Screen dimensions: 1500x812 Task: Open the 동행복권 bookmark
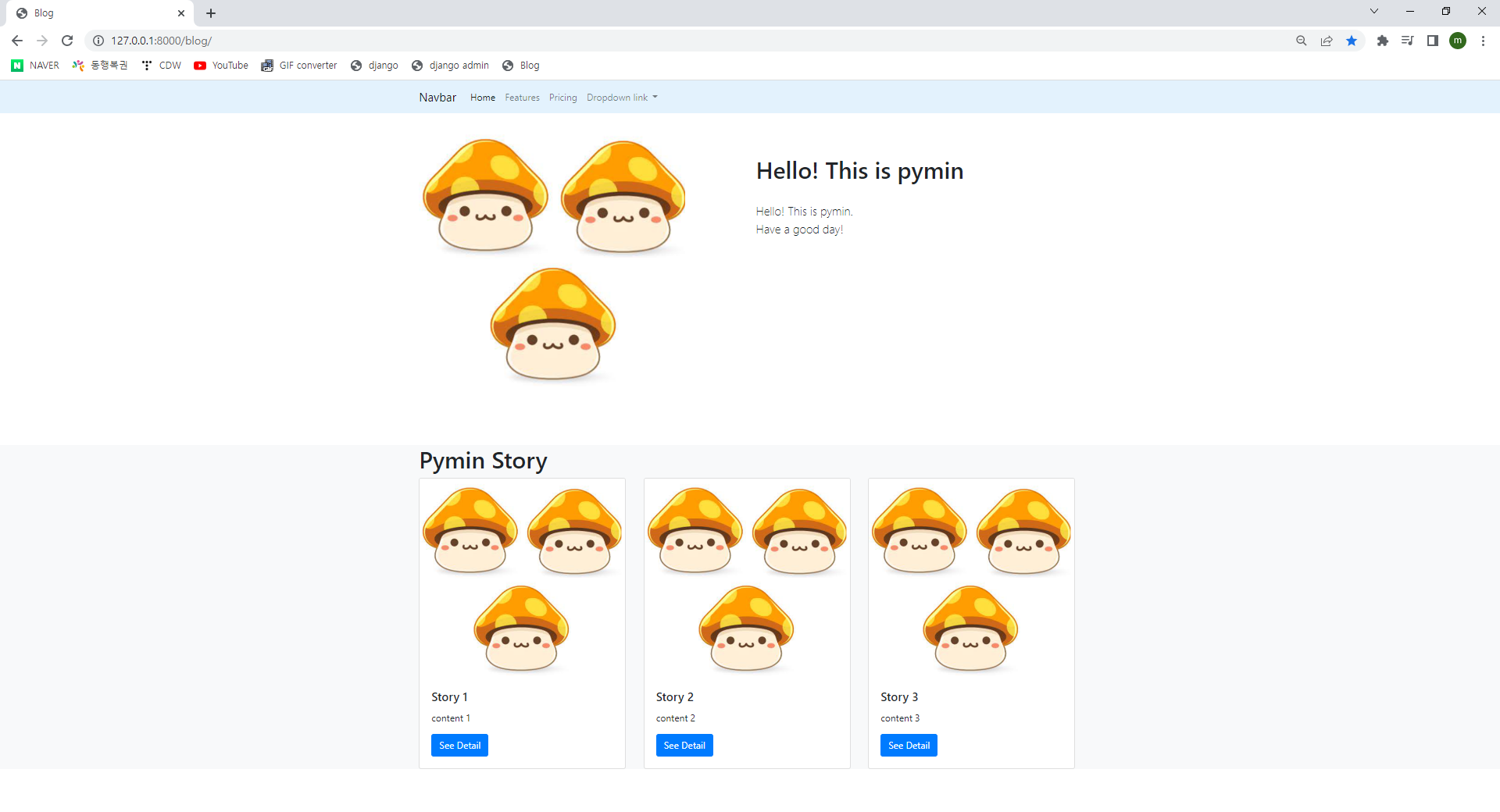pos(99,66)
